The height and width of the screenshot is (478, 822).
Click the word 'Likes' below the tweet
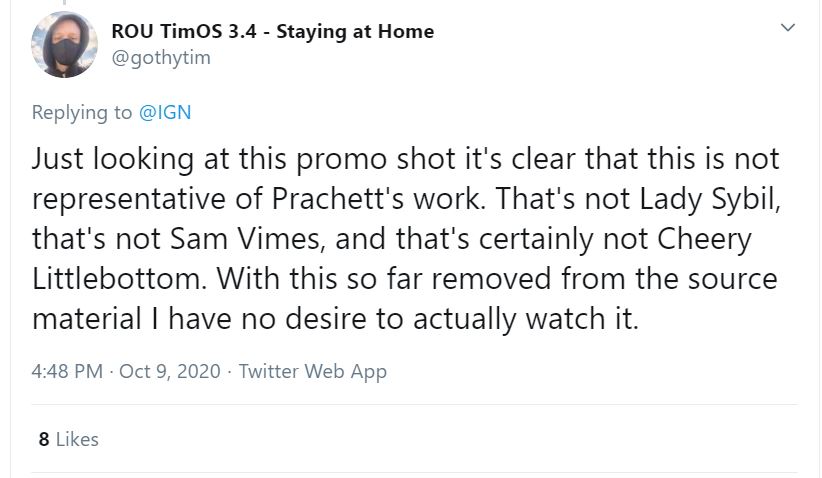(77, 438)
